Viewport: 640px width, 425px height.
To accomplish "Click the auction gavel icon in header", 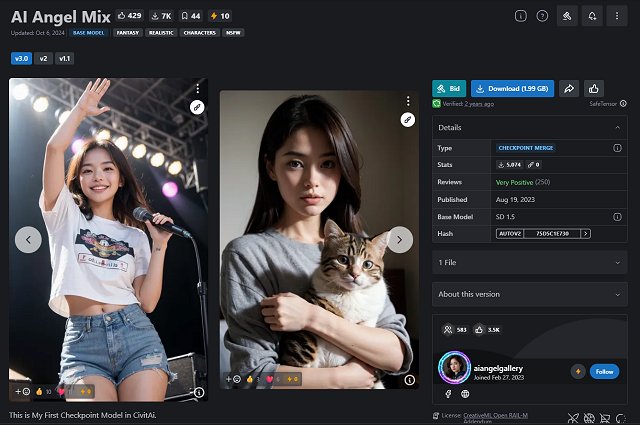I will coord(567,16).
